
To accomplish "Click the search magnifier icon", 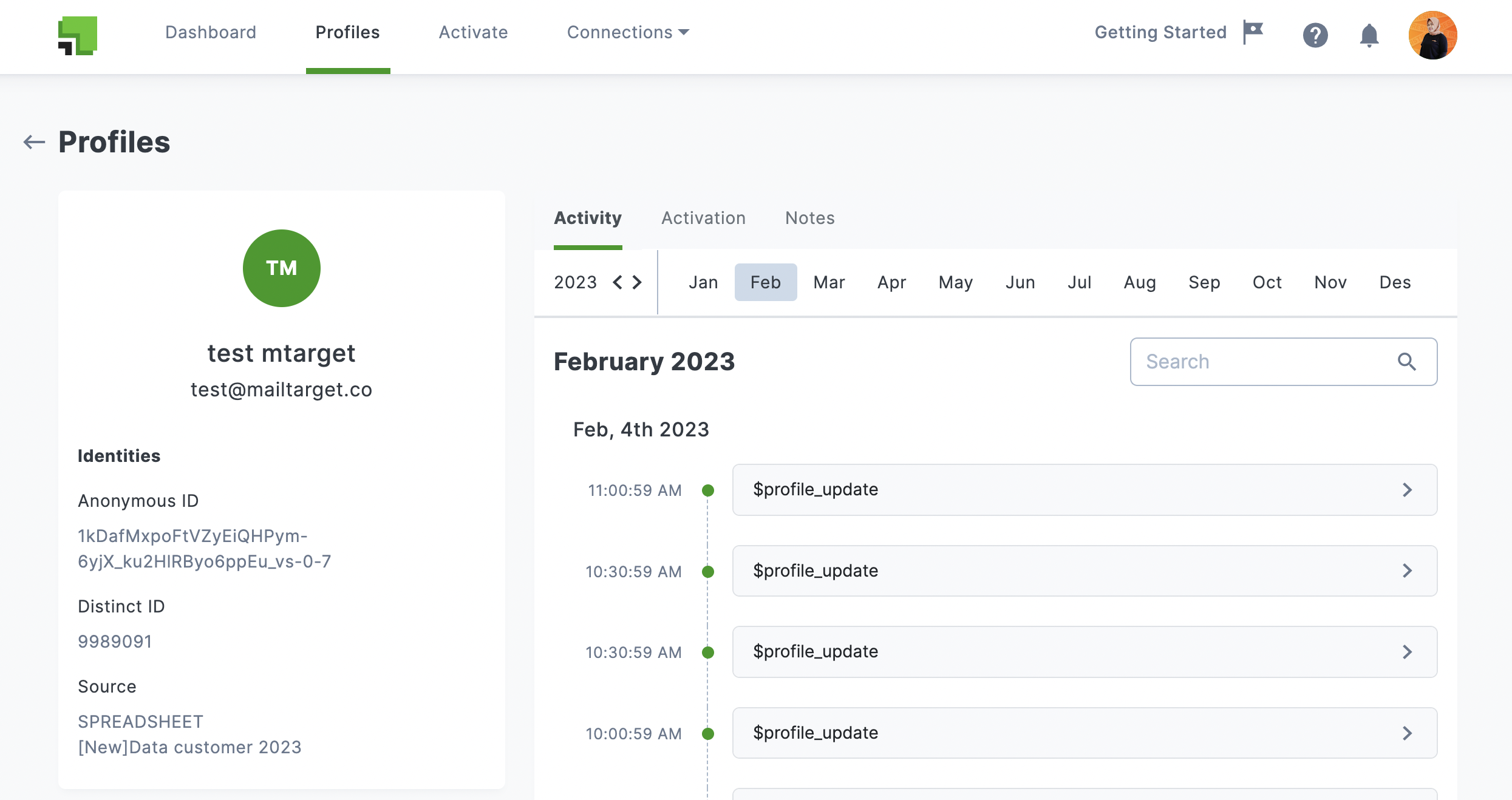I will (1407, 362).
